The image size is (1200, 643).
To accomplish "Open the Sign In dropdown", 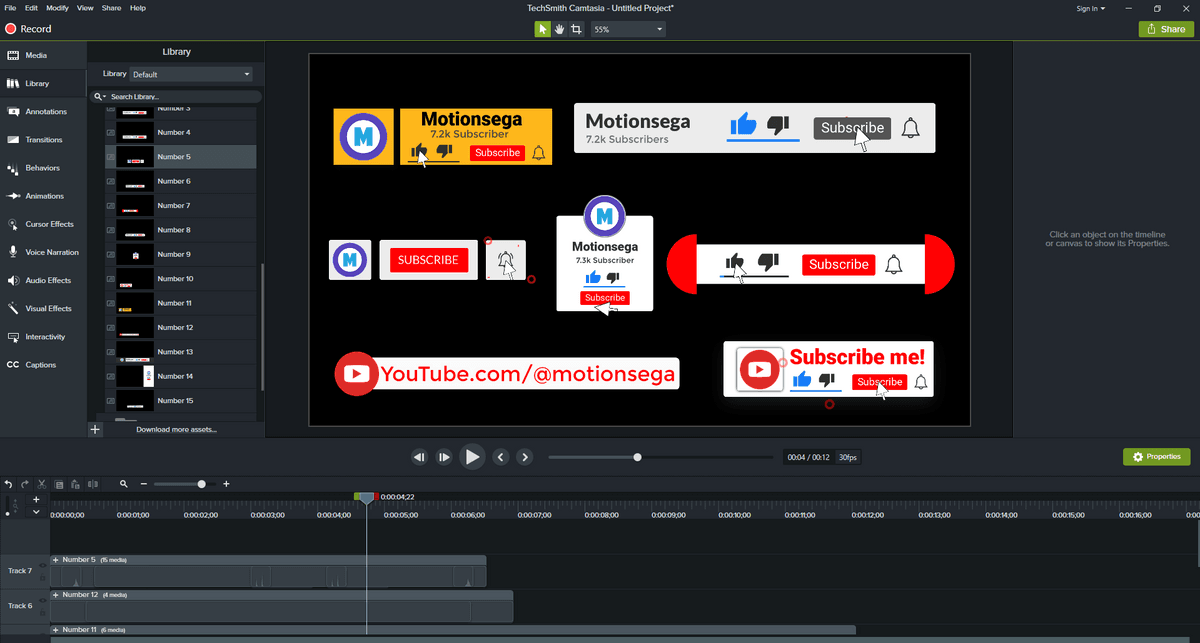I will click(1090, 8).
